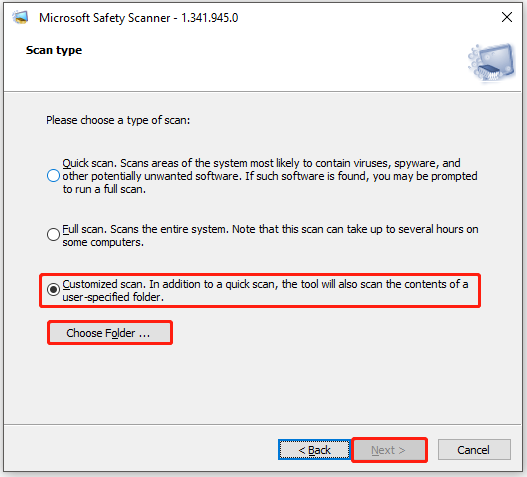Click 'to run a full scan.' text line

pyautogui.click(x=104, y=189)
